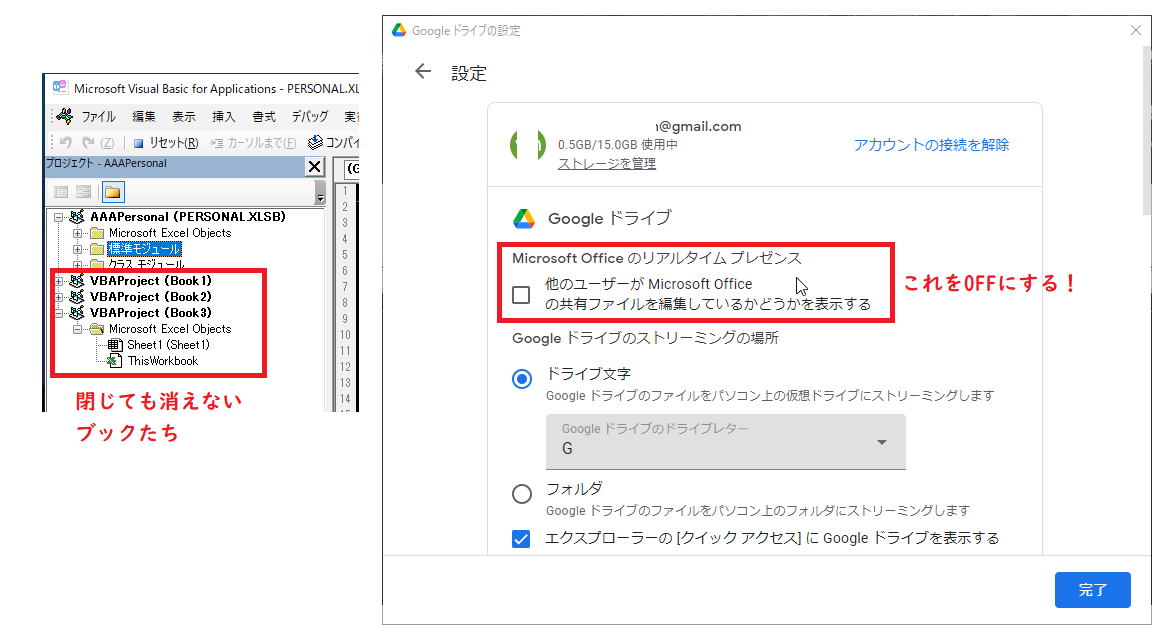Collapse the VBAProject (Book3) node

pos(58,313)
